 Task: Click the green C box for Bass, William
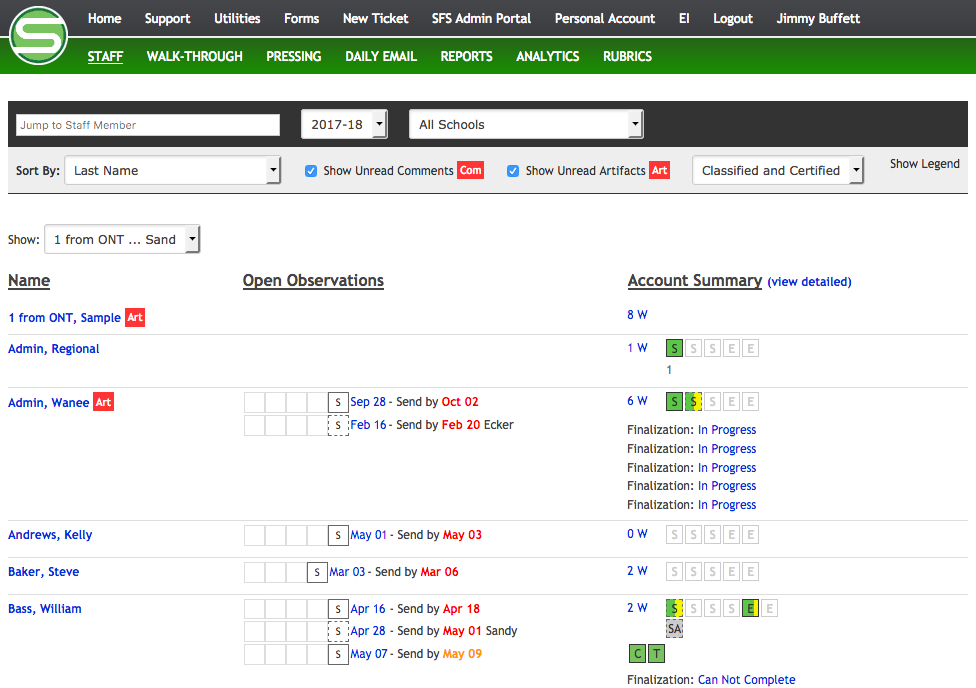637,654
